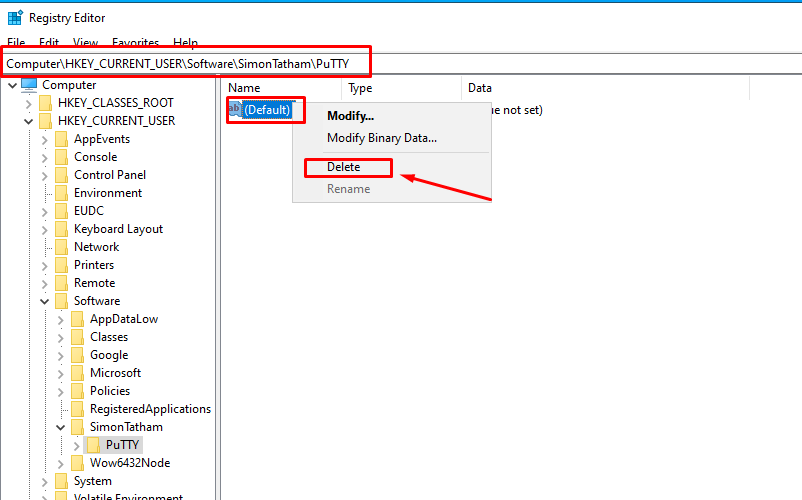
Task: Click the Microsoft folder icon
Action: [x=78, y=373]
